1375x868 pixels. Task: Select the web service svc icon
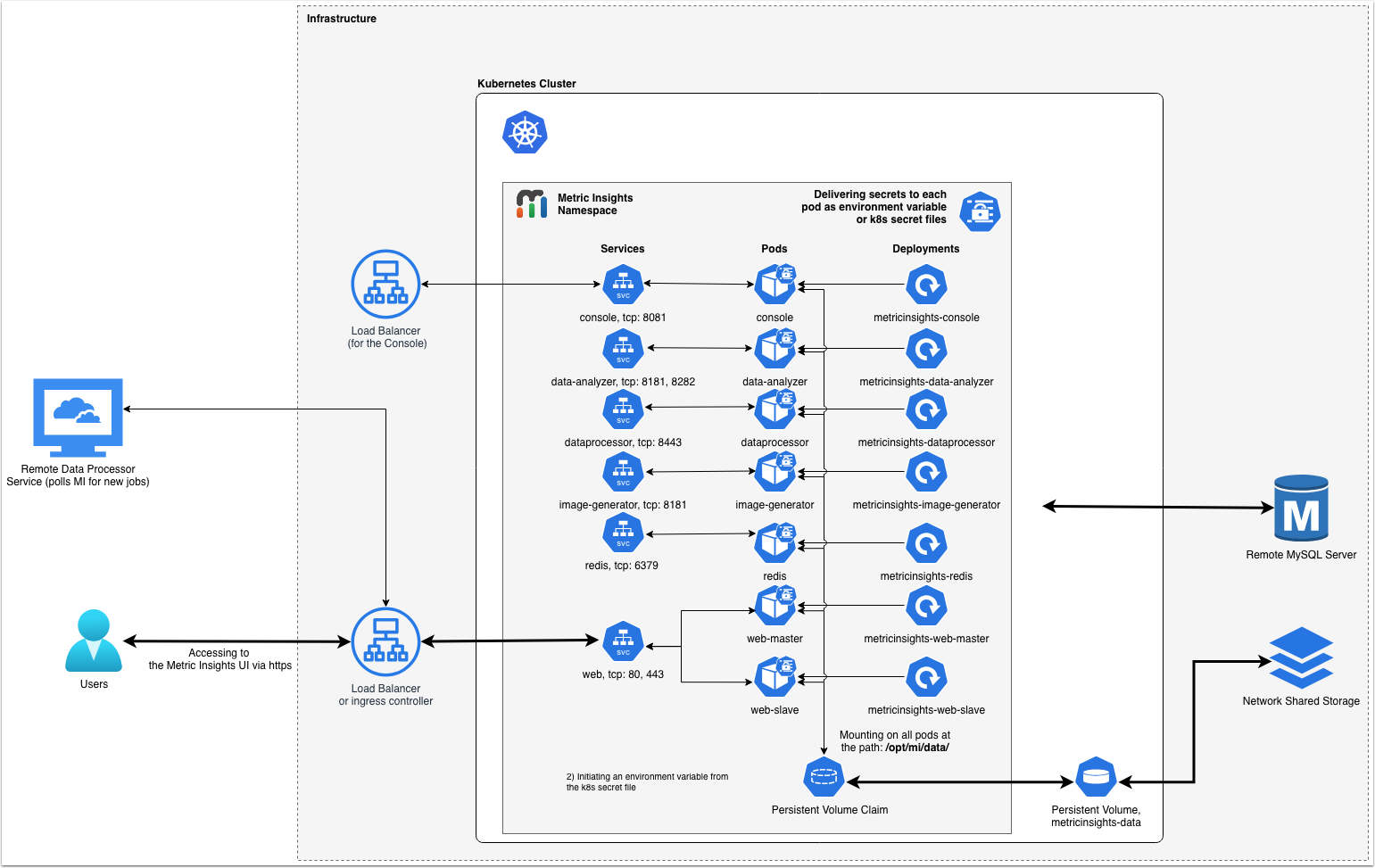pyautogui.click(x=623, y=642)
